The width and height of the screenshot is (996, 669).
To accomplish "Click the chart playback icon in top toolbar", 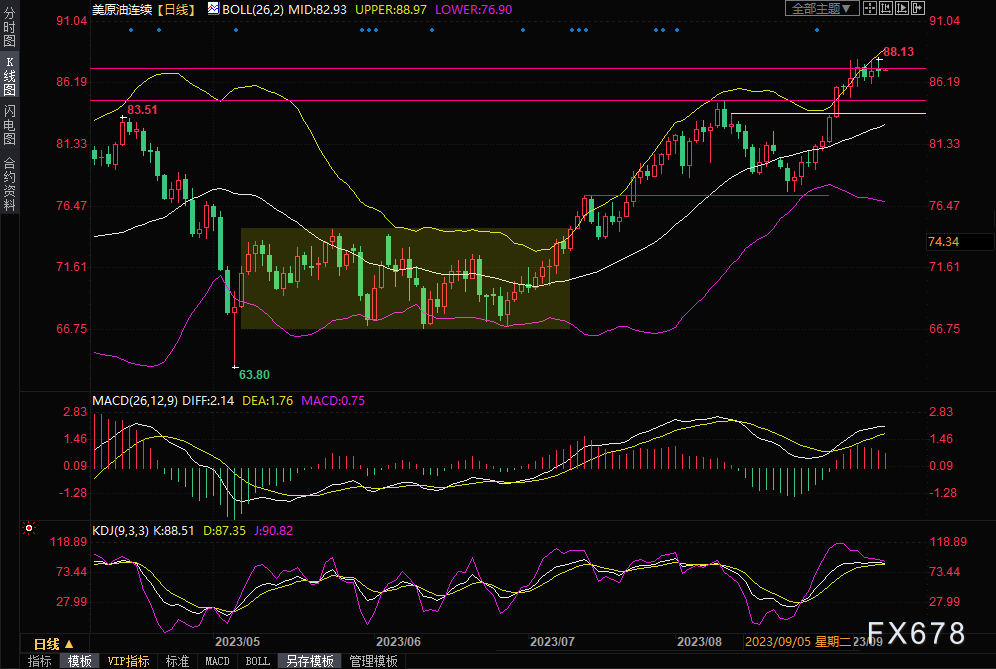I will point(901,8).
